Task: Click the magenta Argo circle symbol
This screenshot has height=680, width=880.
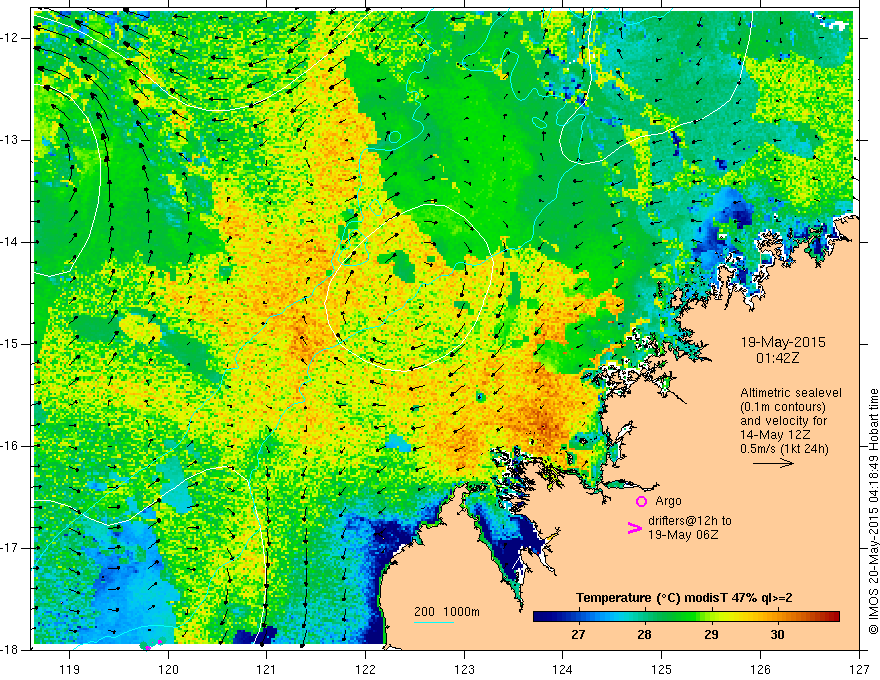Action: [641, 501]
